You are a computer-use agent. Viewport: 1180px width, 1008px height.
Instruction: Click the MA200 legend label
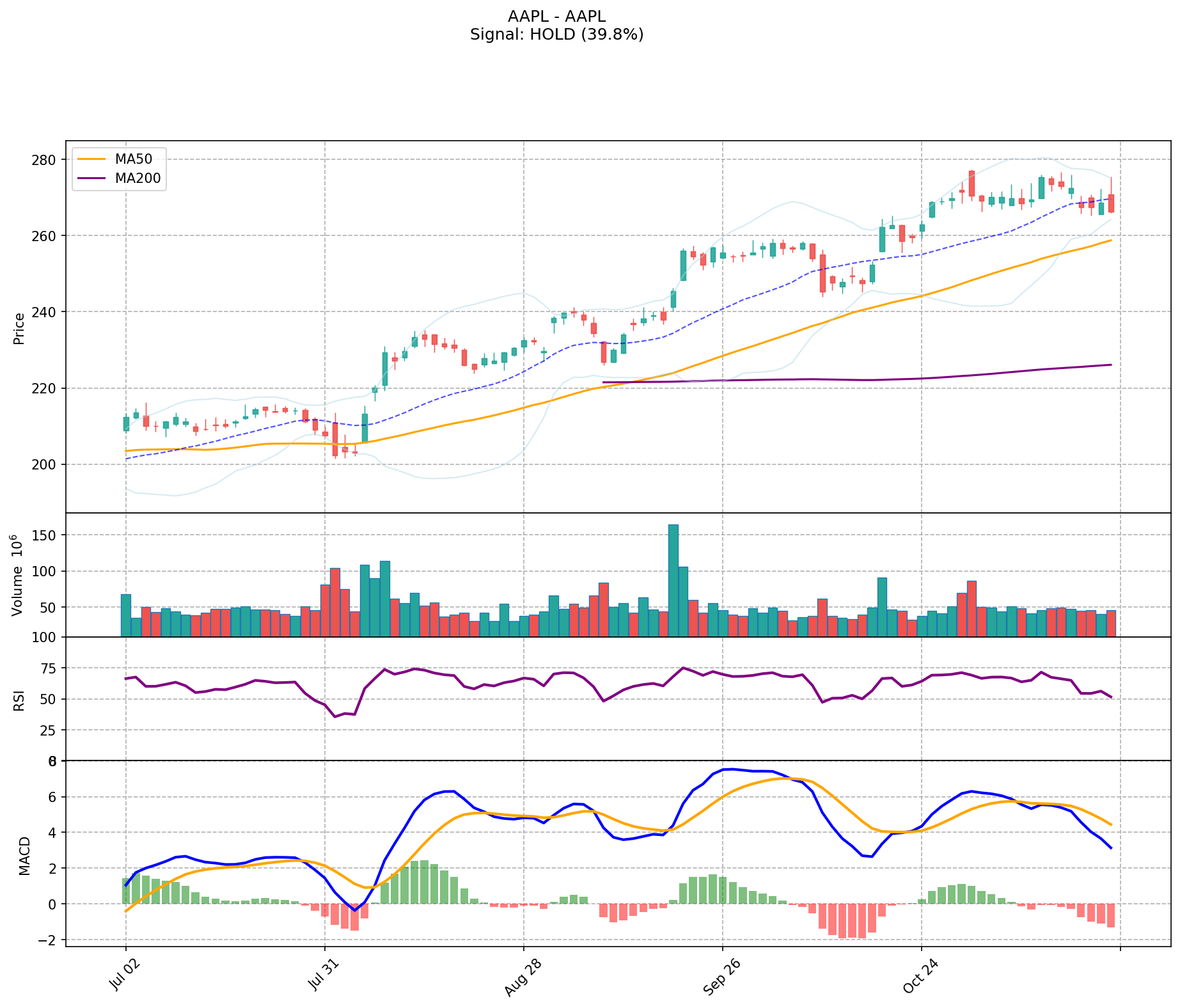[x=138, y=178]
